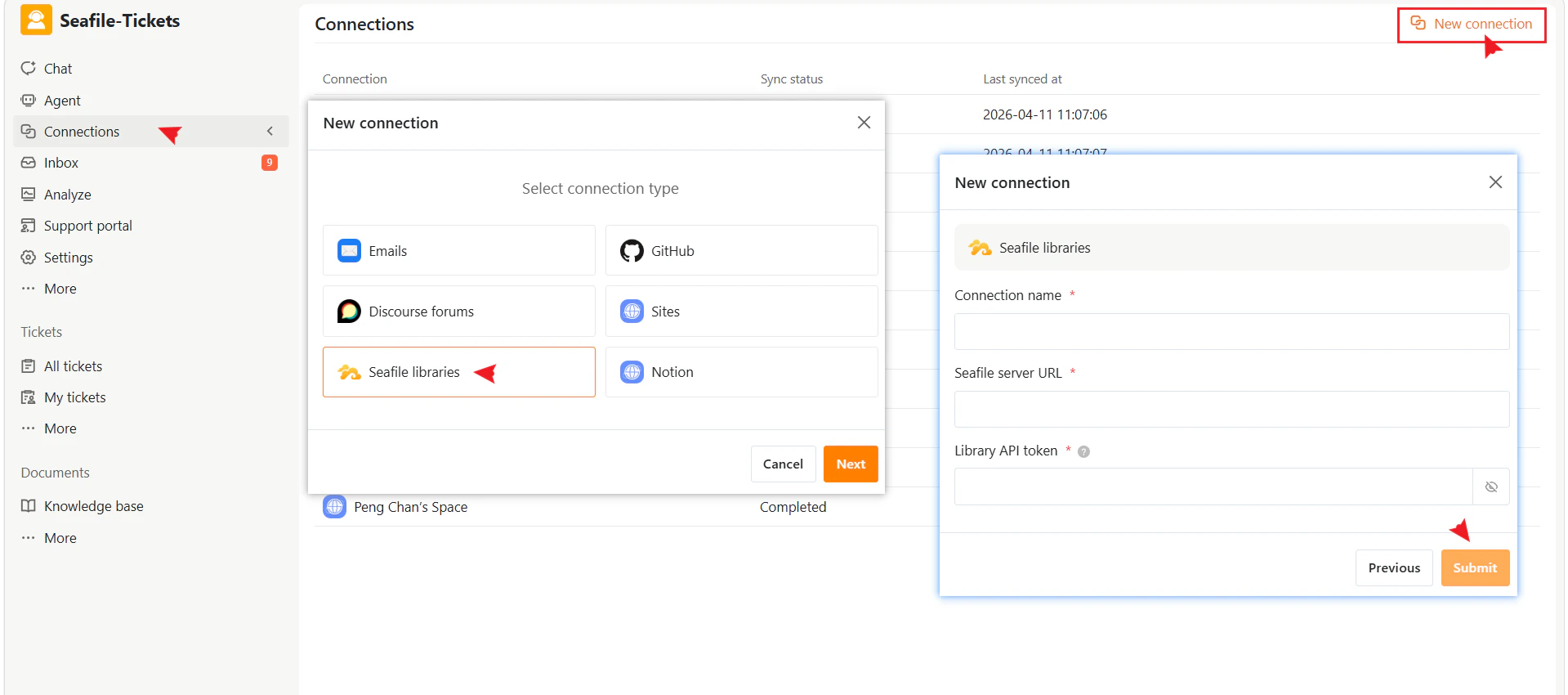Choose the Notion connection type
The height and width of the screenshot is (695, 1568).
click(x=742, y=372)
